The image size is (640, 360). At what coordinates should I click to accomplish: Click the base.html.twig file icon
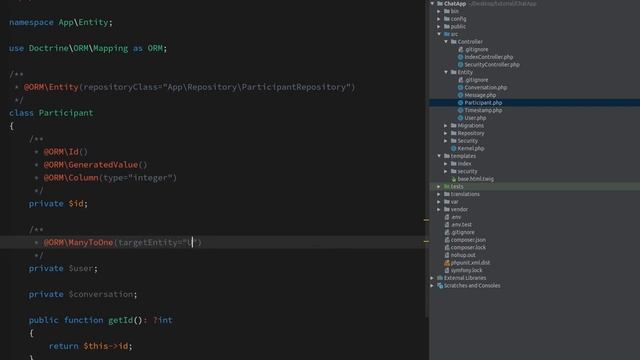pyautogui.click(x=453, y=179)
